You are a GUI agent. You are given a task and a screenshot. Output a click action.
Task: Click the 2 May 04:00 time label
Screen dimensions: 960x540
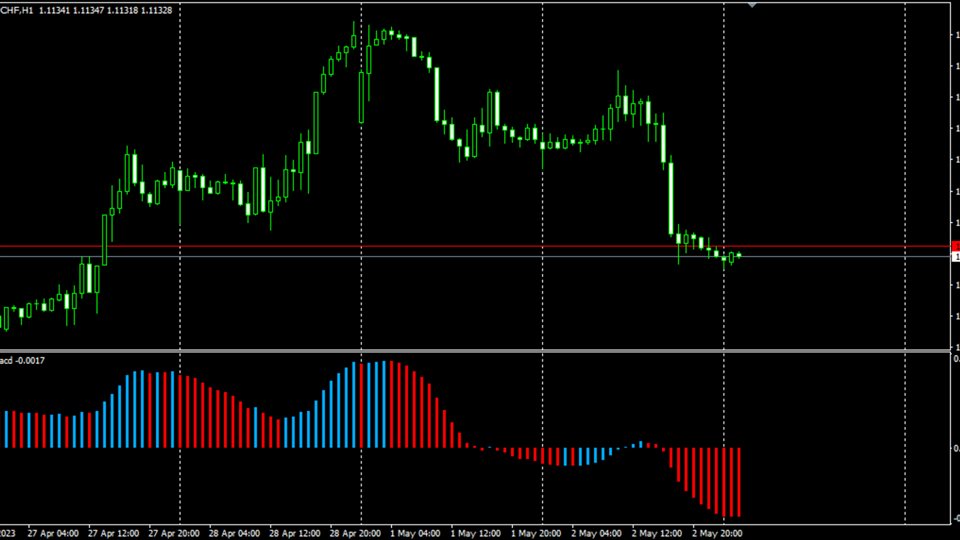click(x=596, y=533)
